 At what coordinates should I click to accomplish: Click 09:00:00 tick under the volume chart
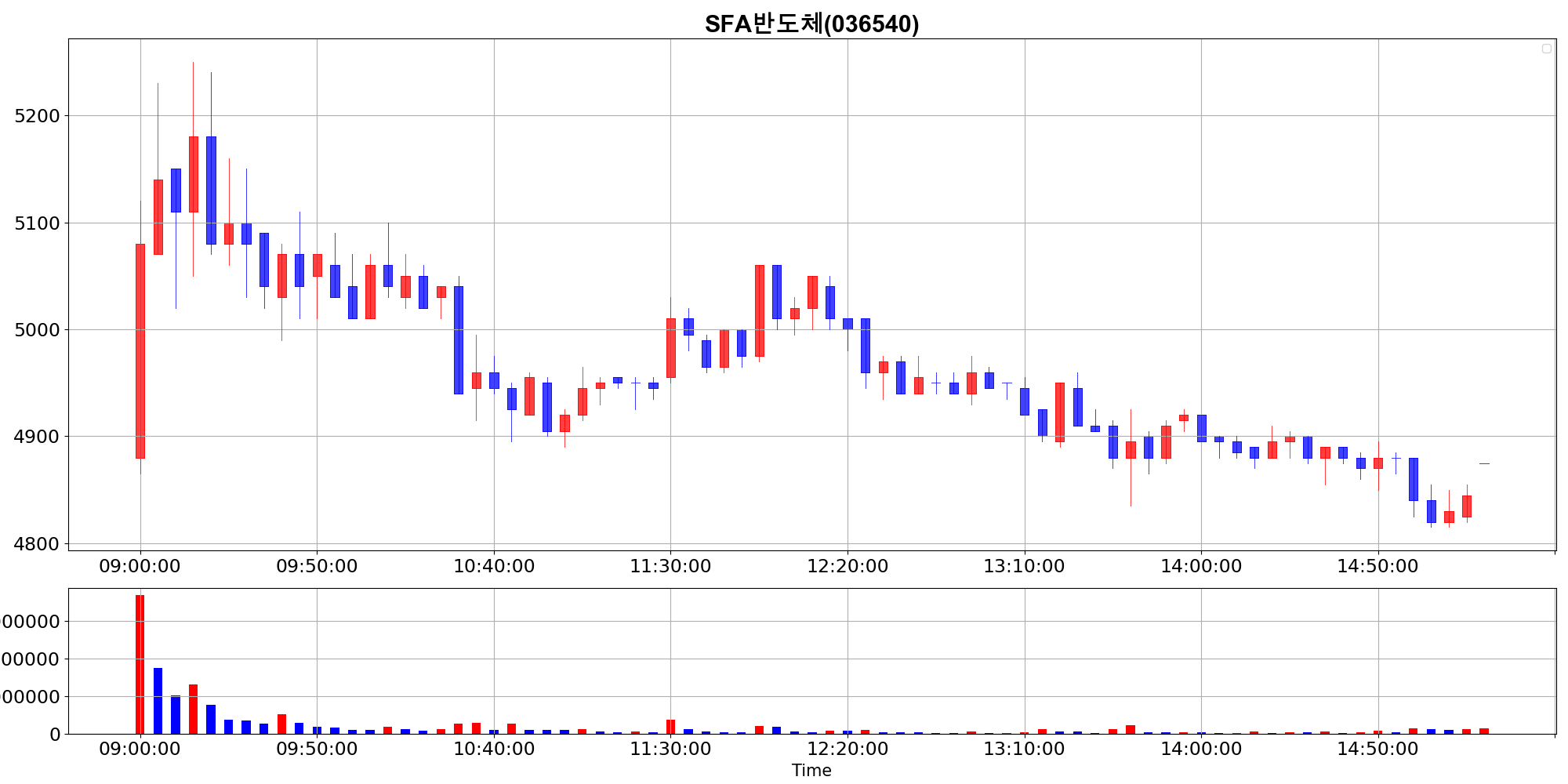140,749
